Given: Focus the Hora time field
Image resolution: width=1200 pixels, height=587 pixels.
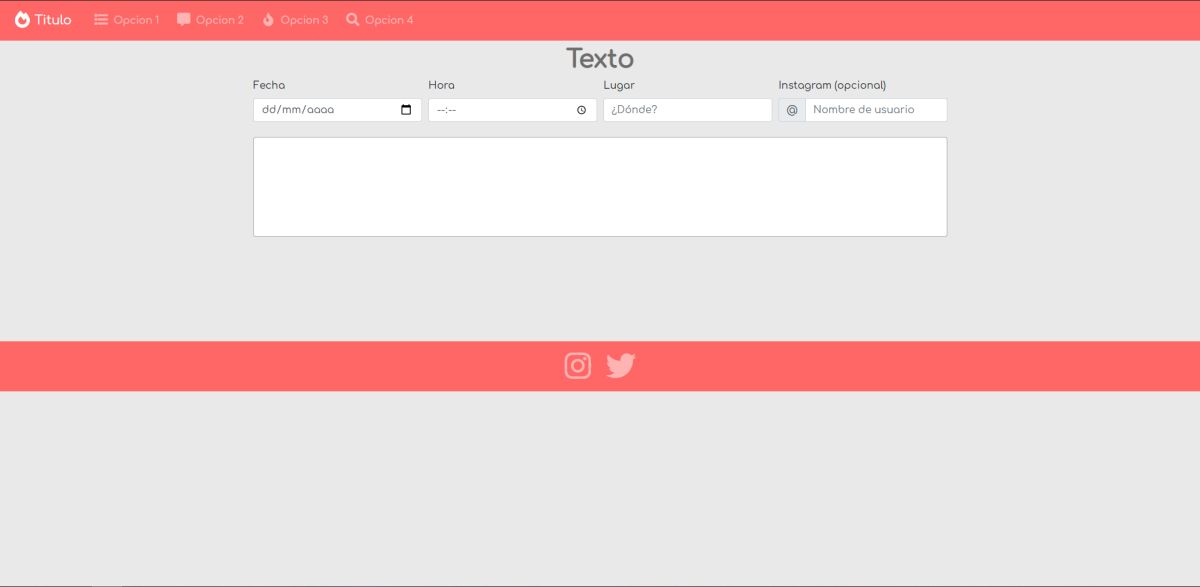Looking at the screenshot, I should (x=512, y=110).
